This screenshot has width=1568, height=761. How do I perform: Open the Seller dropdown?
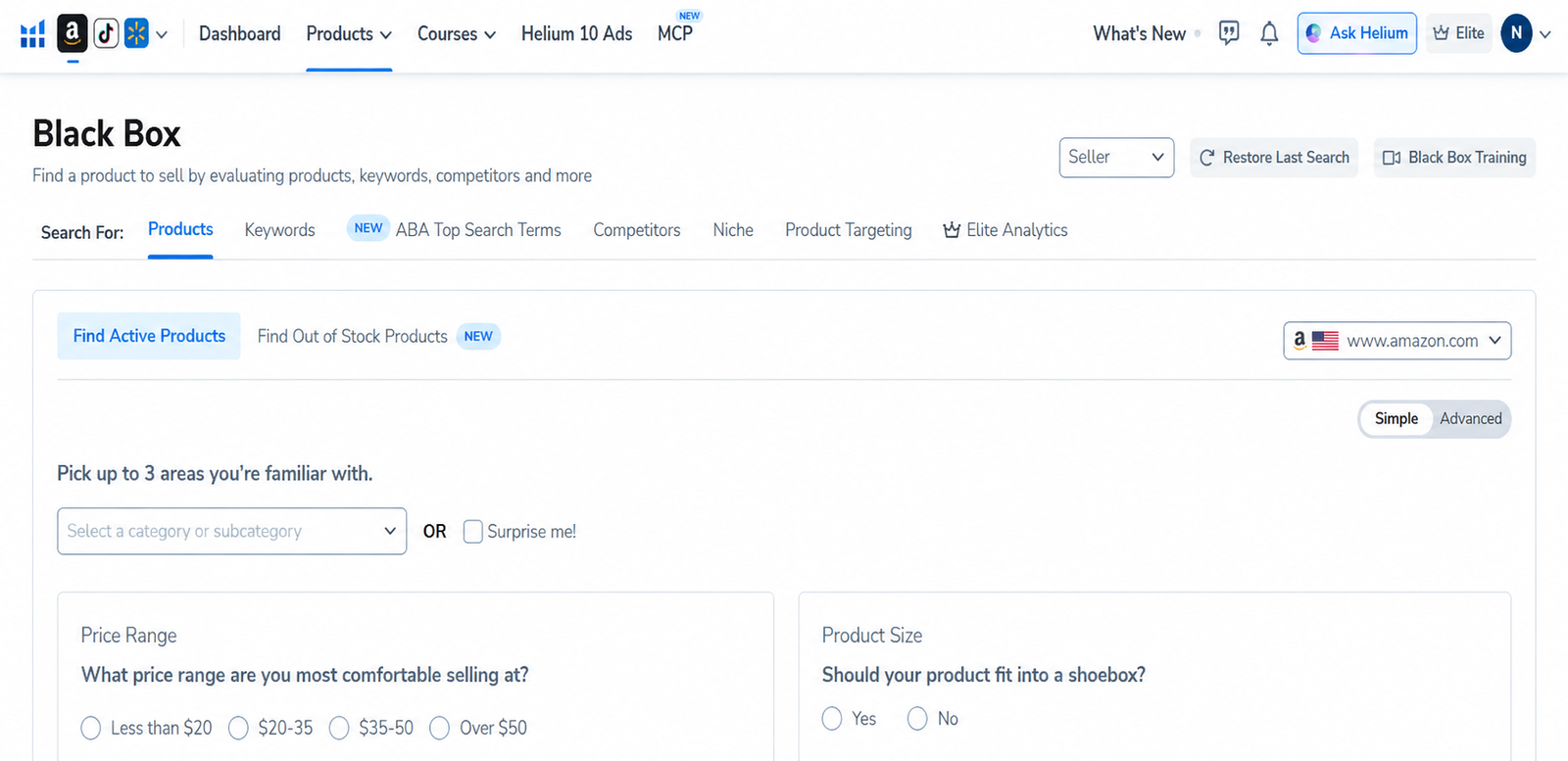1116,158
